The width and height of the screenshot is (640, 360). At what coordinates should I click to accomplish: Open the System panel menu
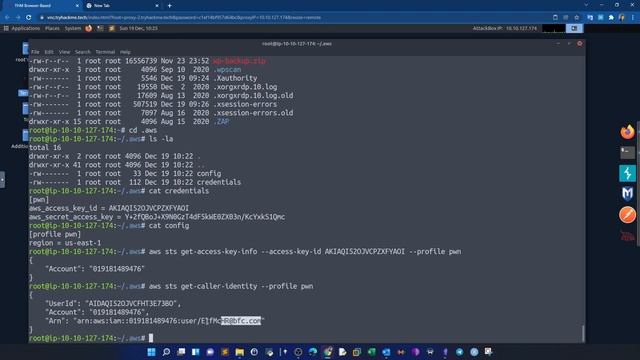(x=73, y=29)
